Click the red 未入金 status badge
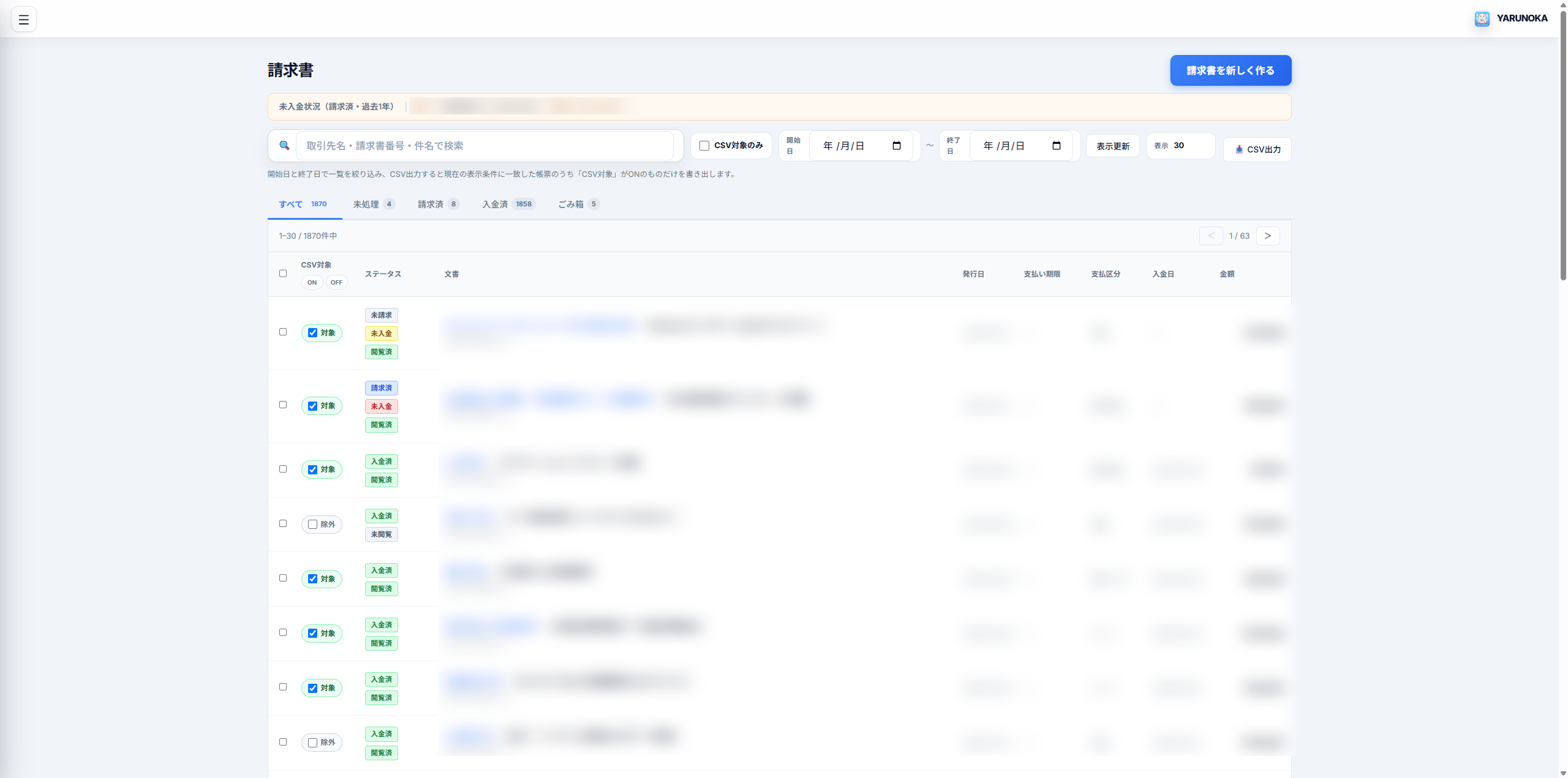1568x778 pixels. pos(382,406)
